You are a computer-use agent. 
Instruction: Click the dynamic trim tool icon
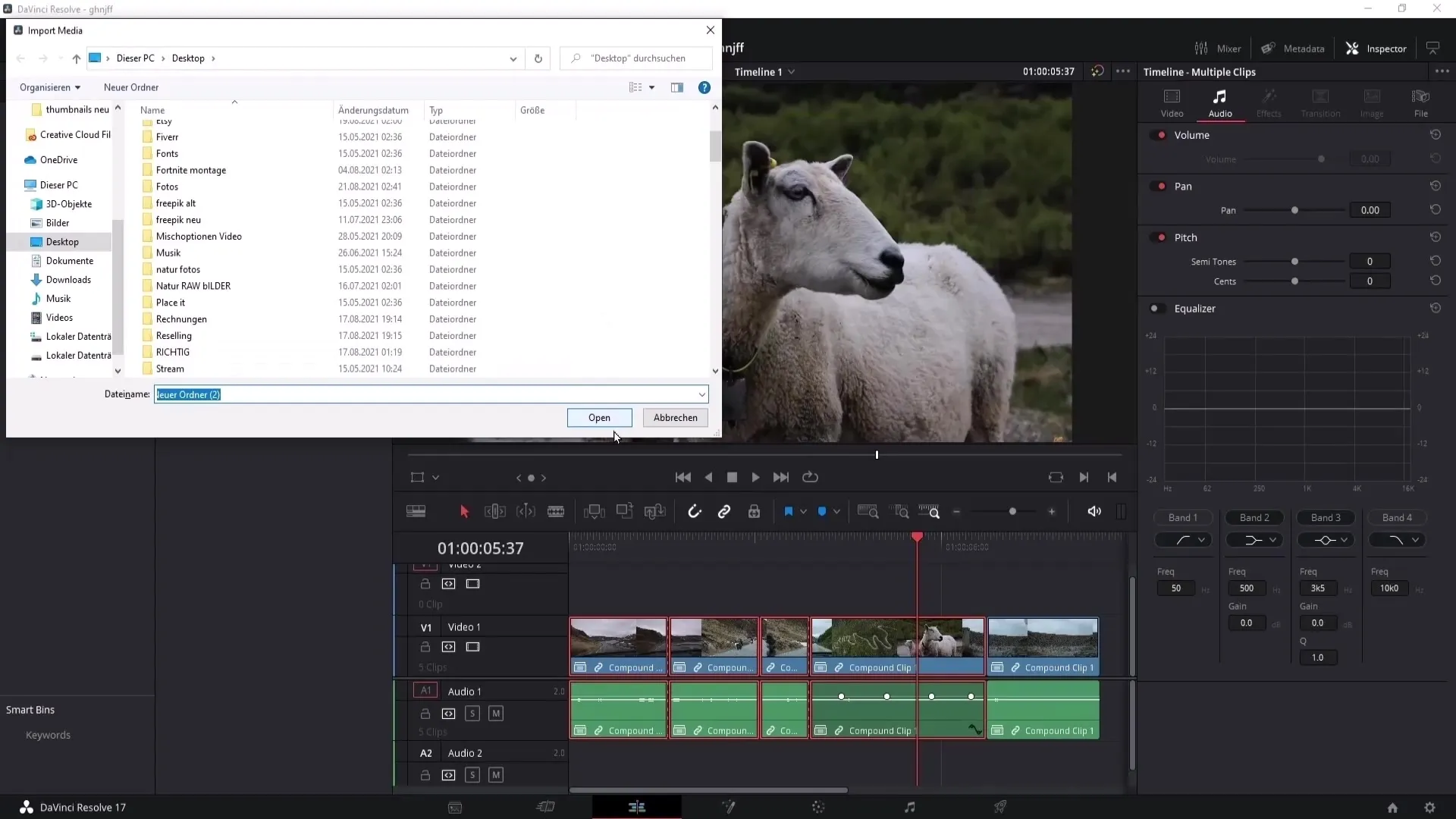point(526,512)
